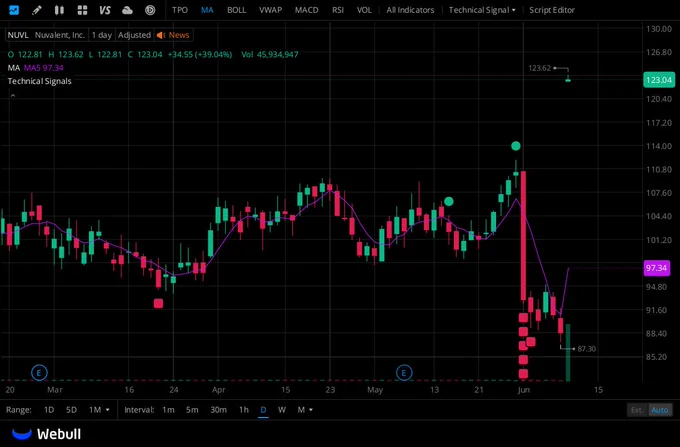Image resolution: width=680 pixels, height=447 pixels.
Task: Click the circular replay icon in toolbar
Action: [150, 10]
